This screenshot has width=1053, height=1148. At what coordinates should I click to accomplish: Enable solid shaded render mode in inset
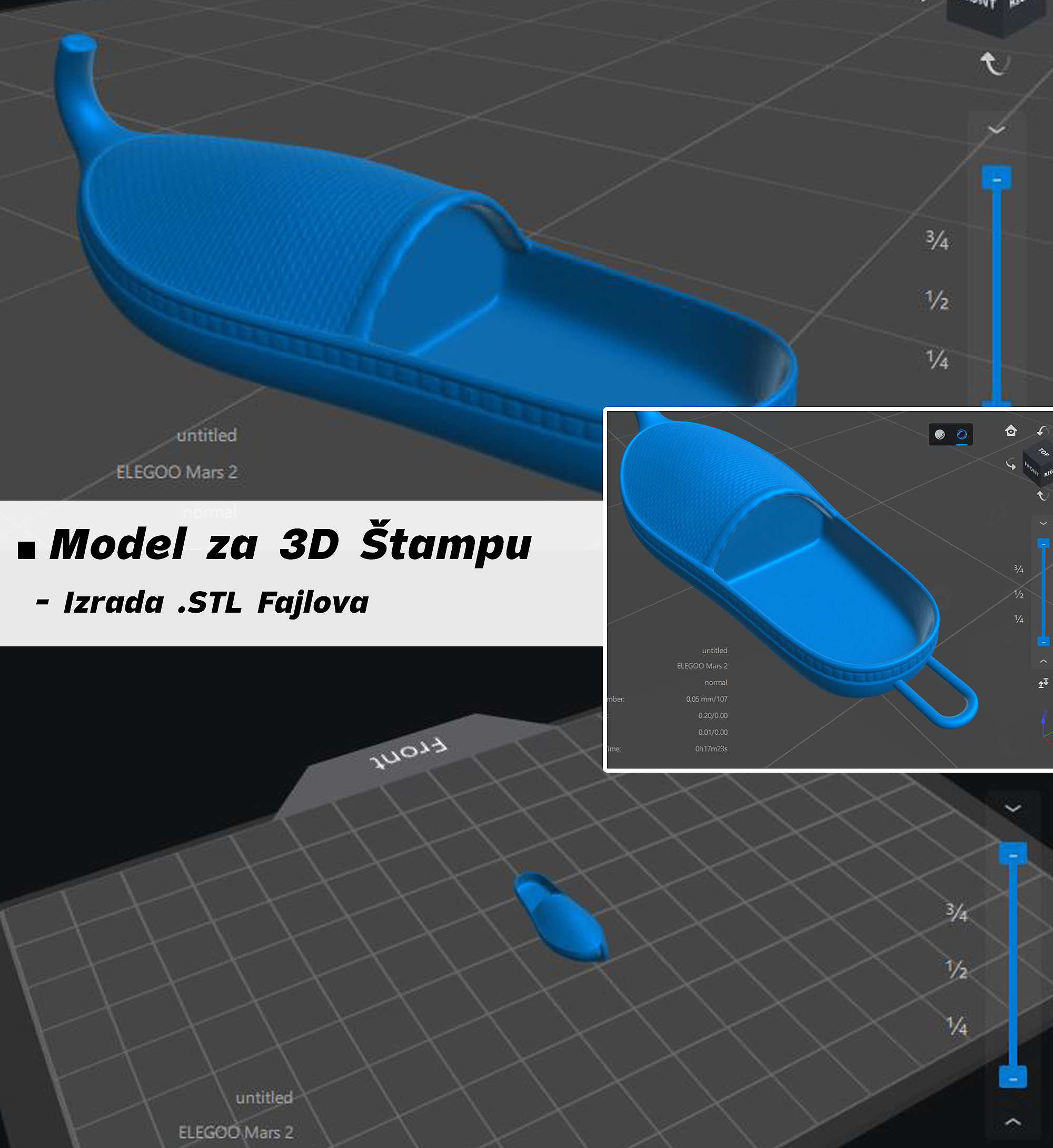(940, 435)
